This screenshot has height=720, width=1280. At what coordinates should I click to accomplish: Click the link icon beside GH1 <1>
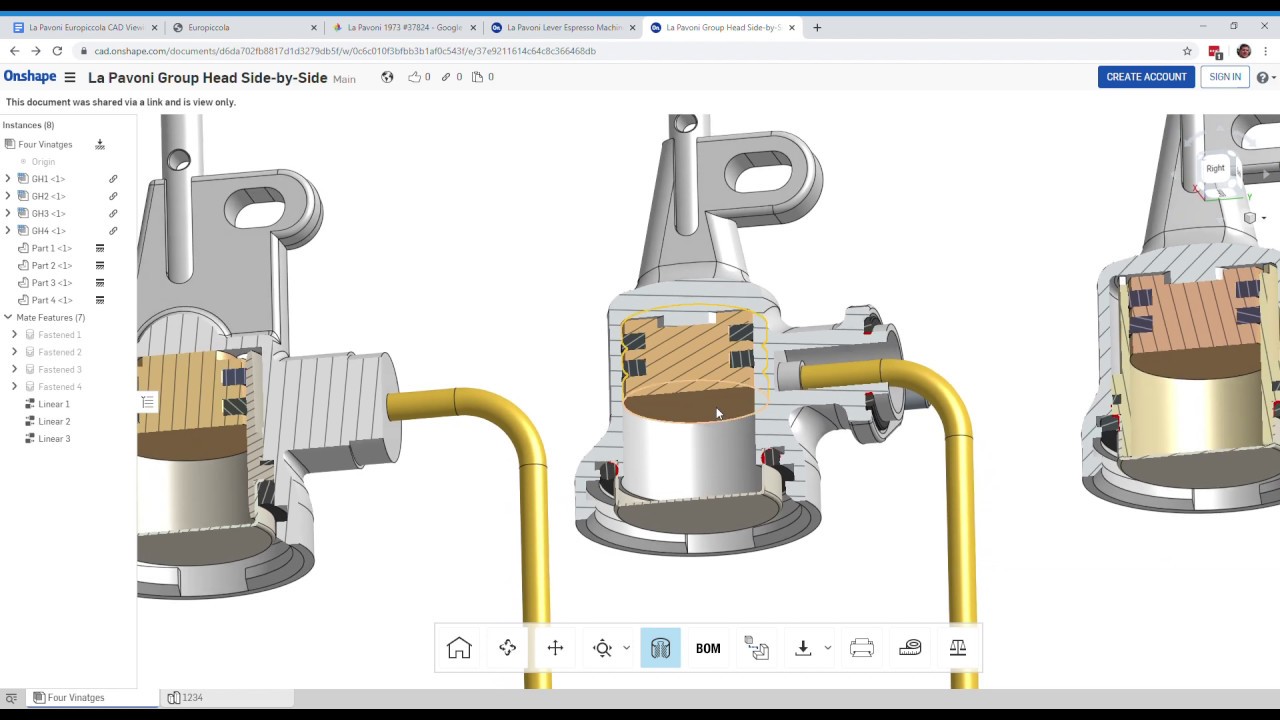113,179
